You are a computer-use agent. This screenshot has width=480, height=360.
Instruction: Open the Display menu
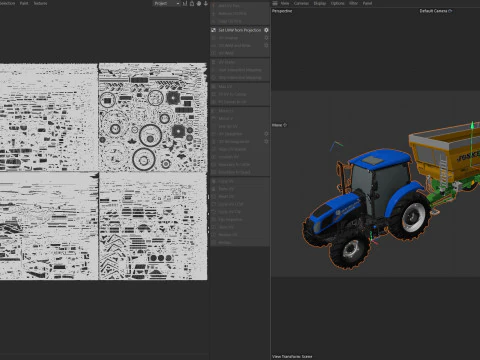pos(320,3)
